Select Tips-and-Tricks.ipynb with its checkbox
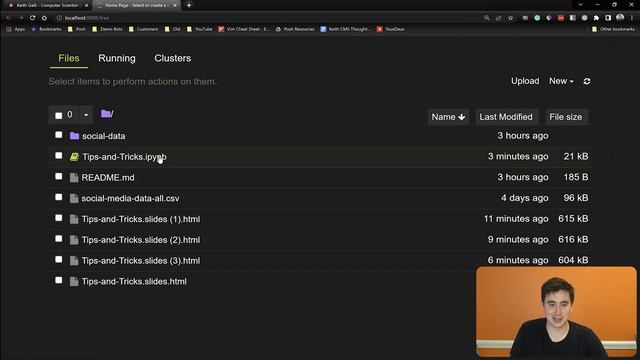This screenshot has width=640, height=360. coord(59,156)
